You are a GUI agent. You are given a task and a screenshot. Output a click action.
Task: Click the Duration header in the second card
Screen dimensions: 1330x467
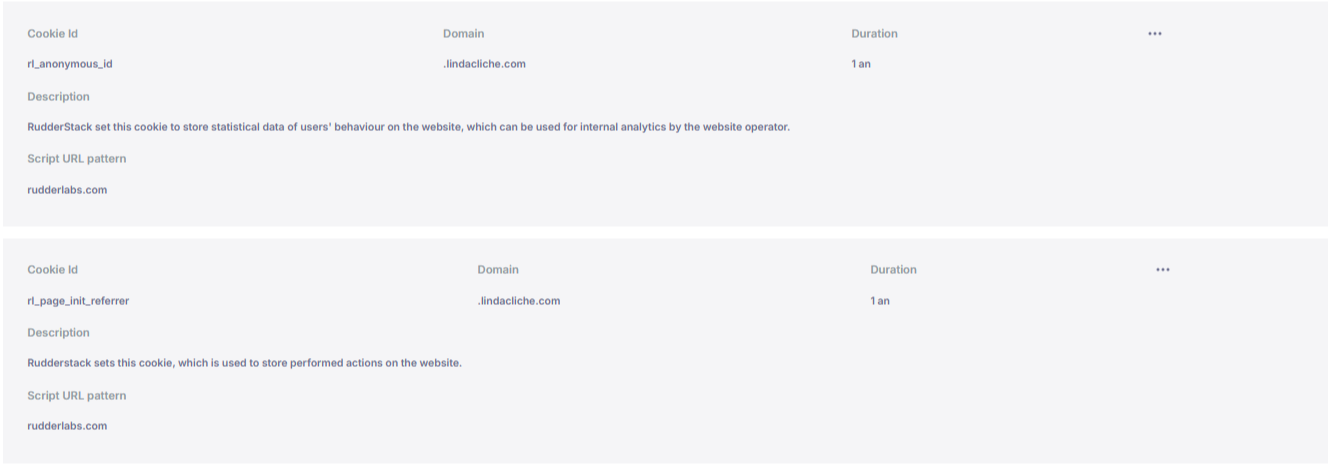(893, 270)
